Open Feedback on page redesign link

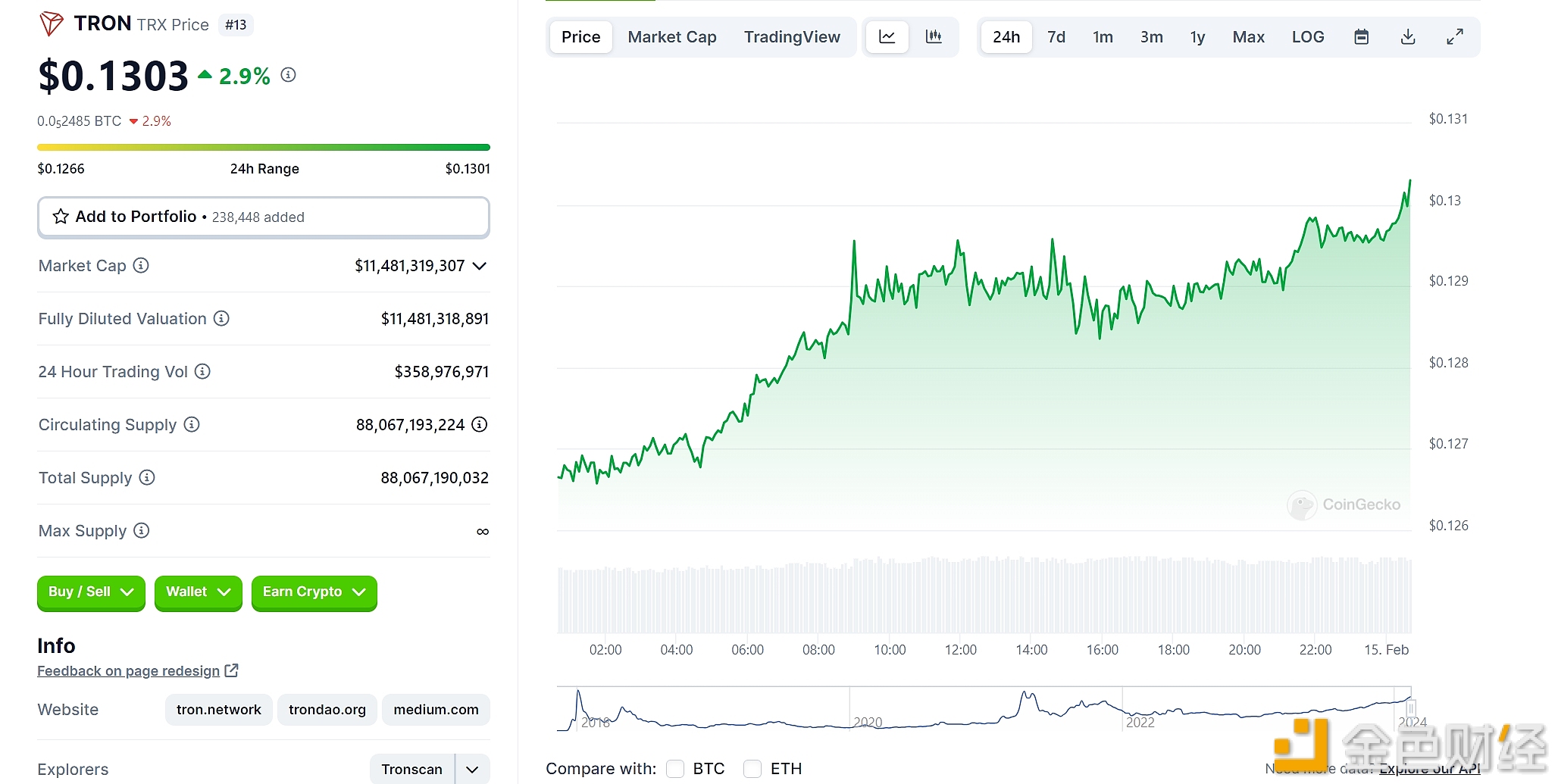point(128,670)
